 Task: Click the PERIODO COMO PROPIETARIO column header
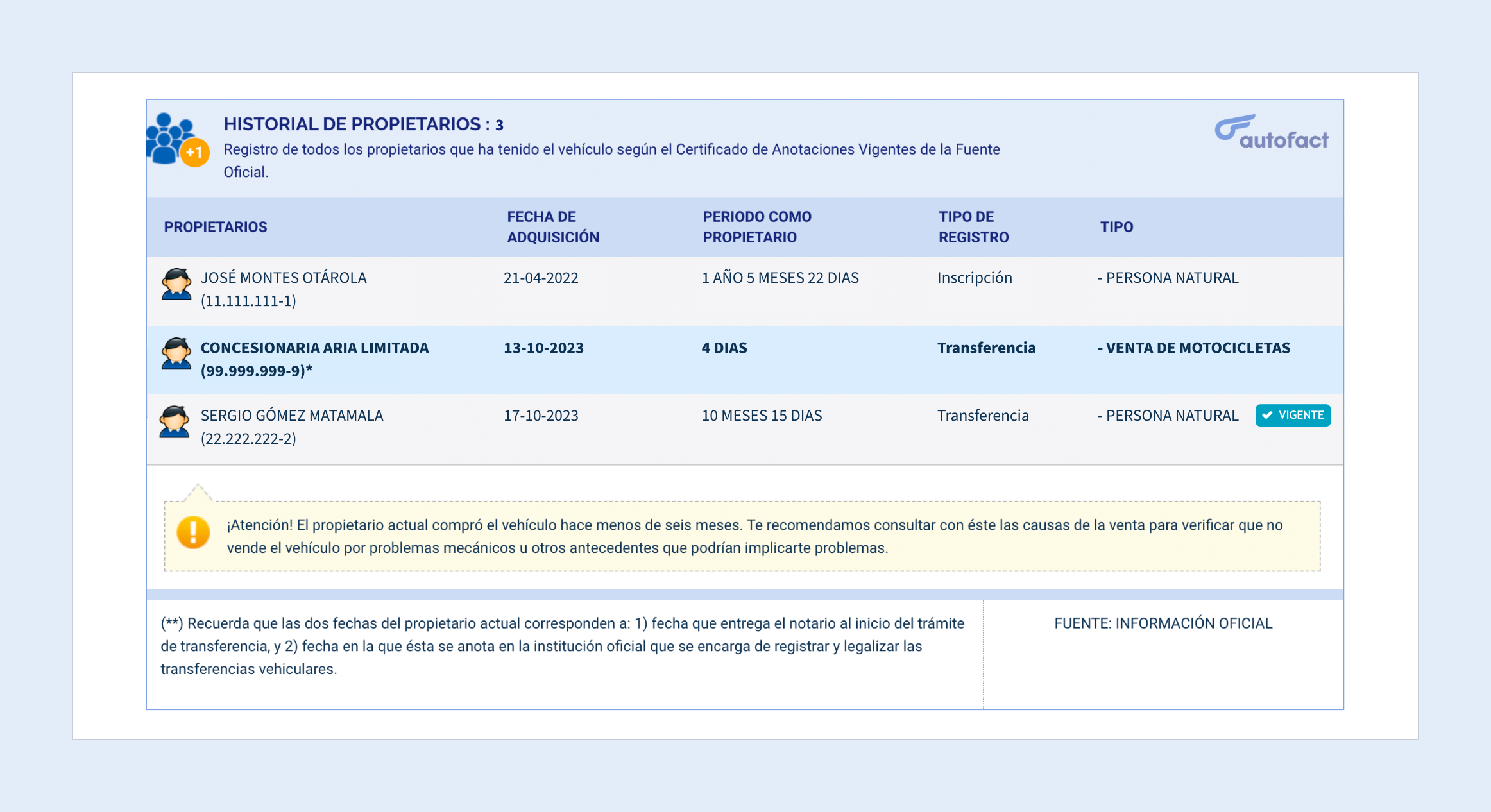pyautogui.click(x=756, y=227)
